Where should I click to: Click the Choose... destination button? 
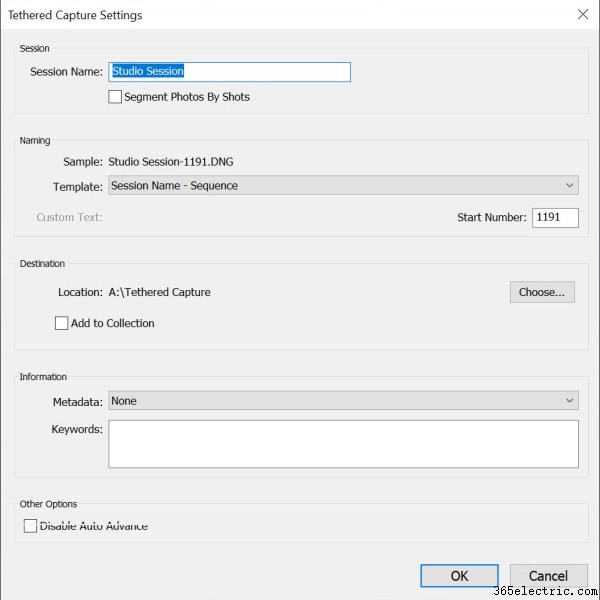[542, 292]
